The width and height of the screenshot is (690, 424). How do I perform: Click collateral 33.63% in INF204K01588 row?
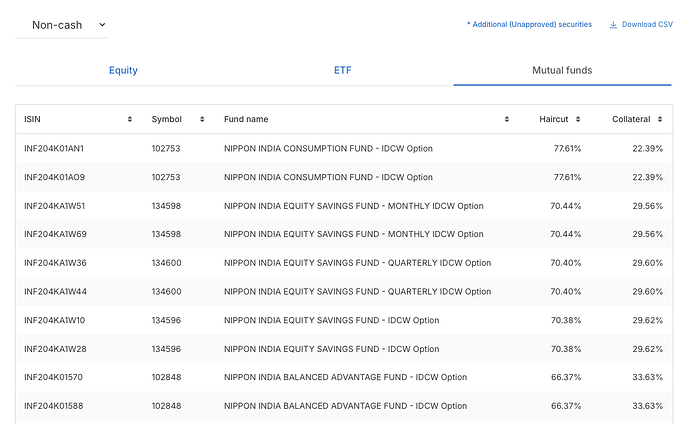[x=647, y=406]
